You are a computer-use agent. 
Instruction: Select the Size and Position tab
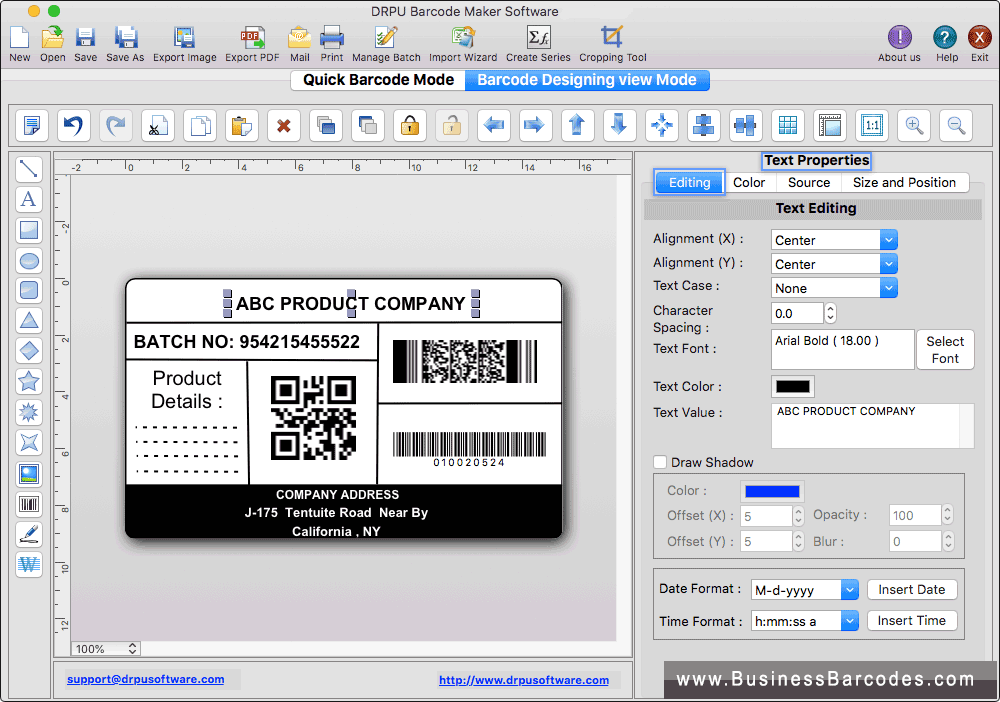coord(904,182)
